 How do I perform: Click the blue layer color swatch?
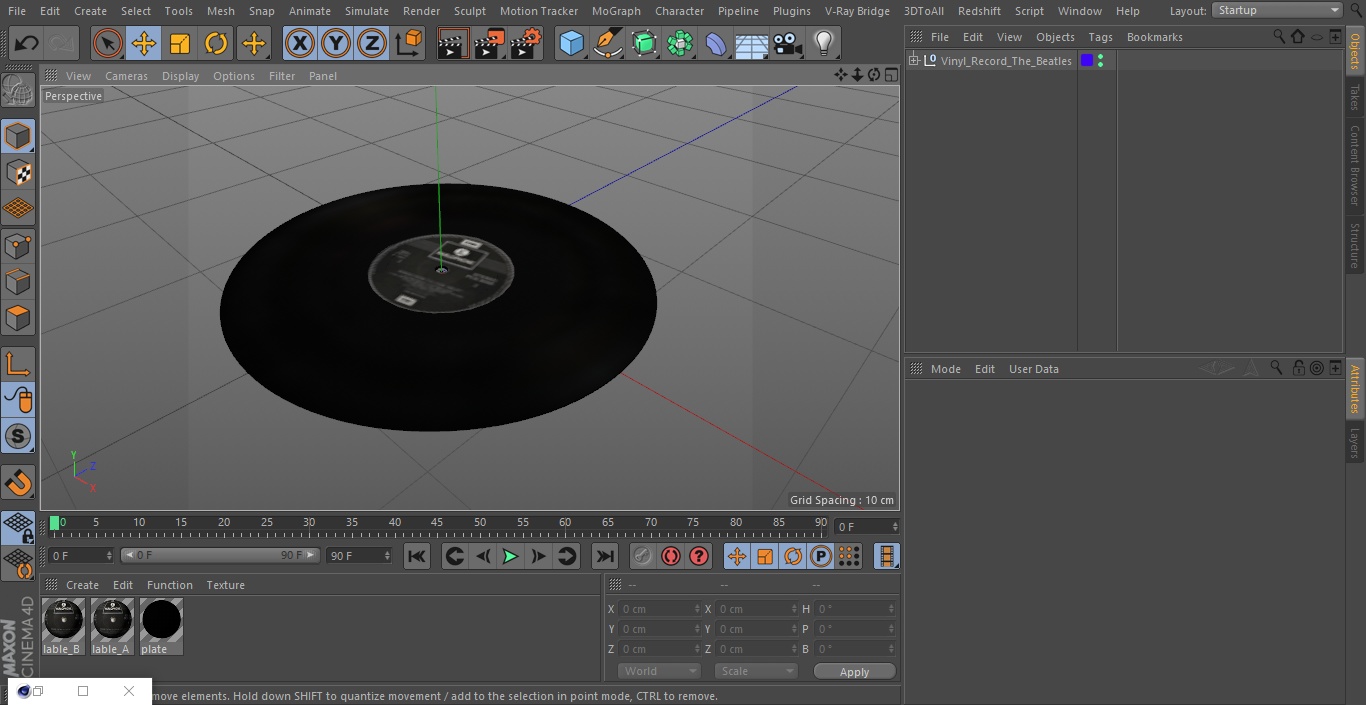click(x=1087, y=61)
